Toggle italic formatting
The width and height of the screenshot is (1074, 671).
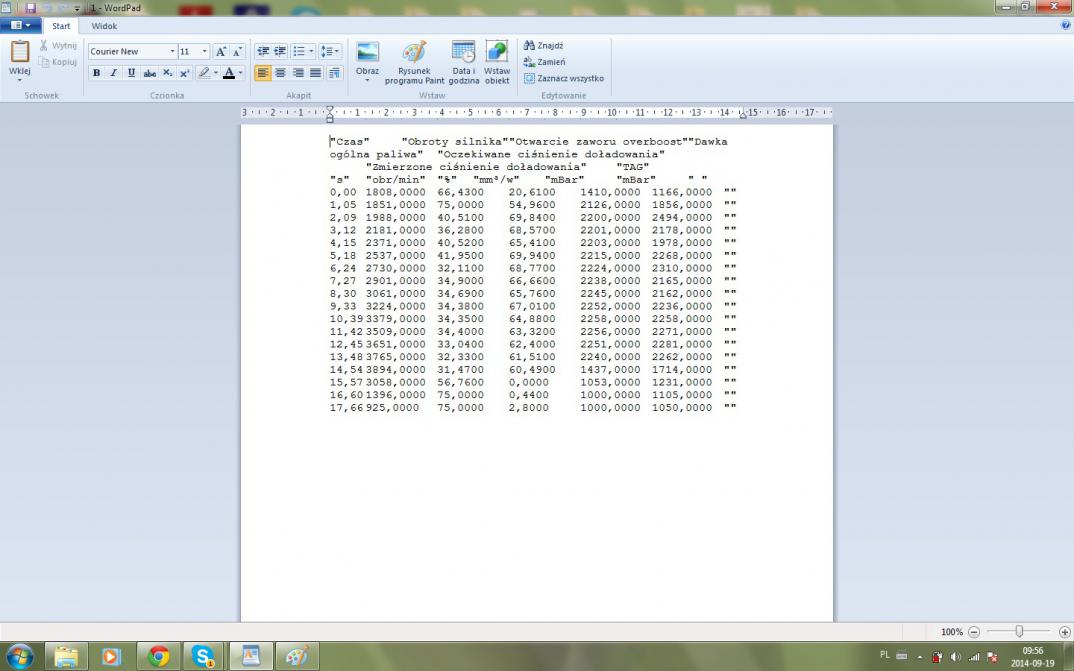click(x=114, y=73)
